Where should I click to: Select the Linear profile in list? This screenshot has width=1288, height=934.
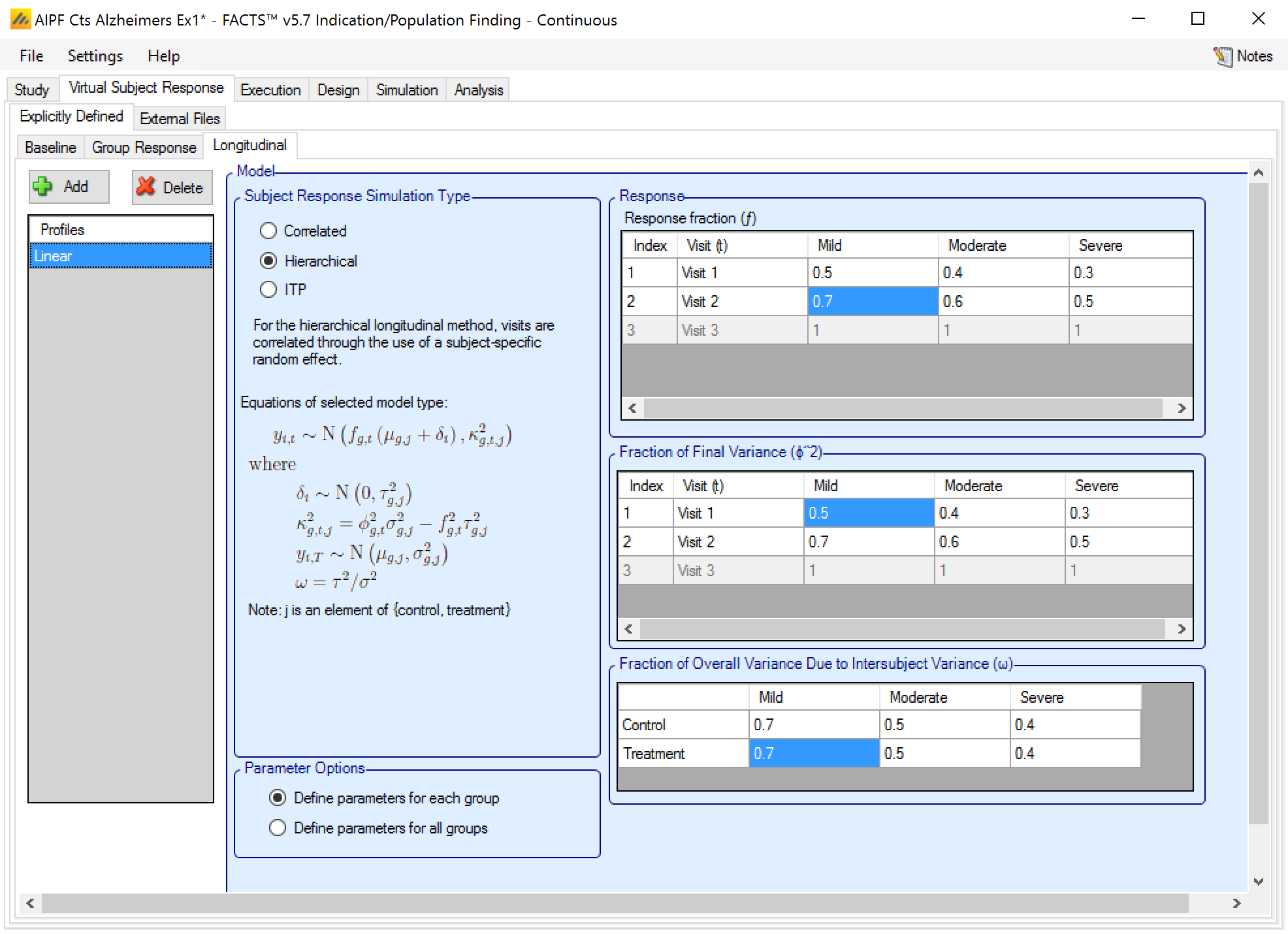click(121, 256)
